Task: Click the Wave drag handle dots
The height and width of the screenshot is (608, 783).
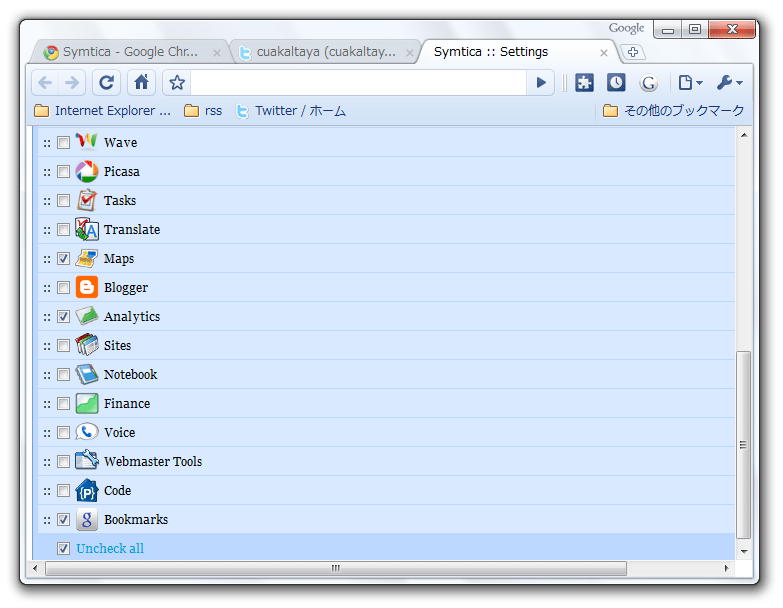Action: tap(47, 143)
